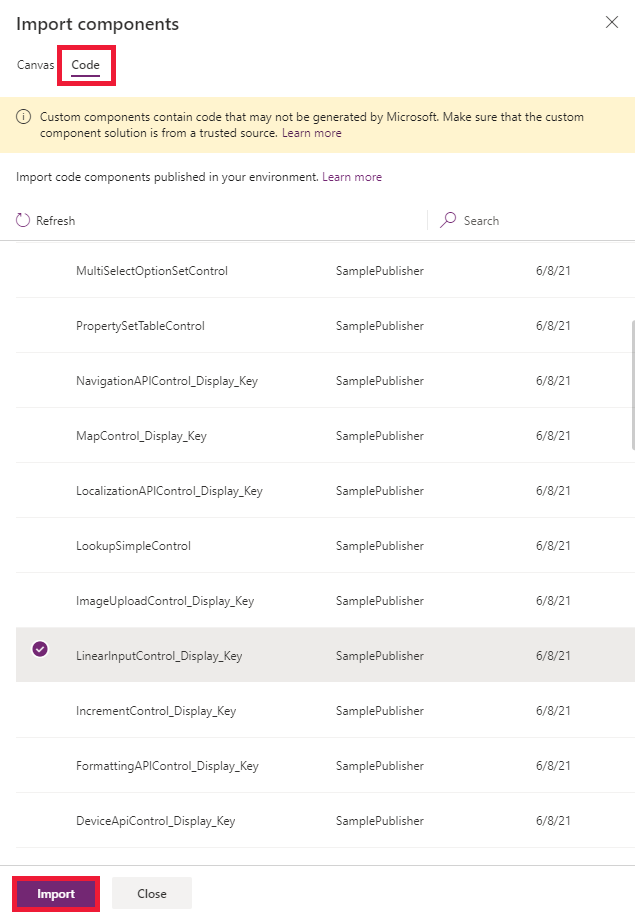Select MapControl_Display_Key in the list

(x=141, y=436)
